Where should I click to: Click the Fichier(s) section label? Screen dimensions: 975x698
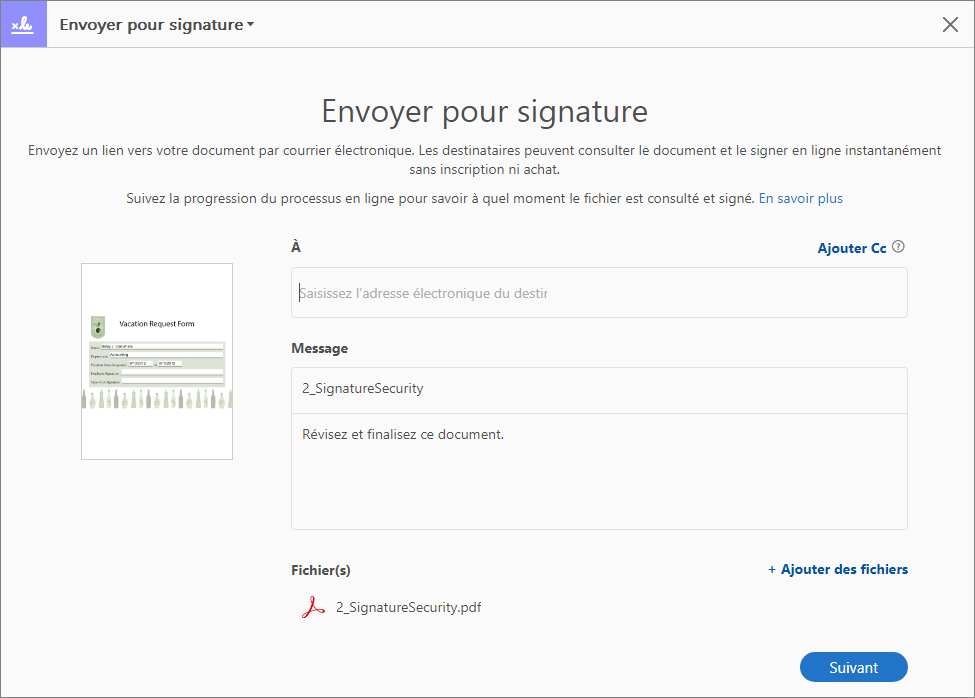pyautogui.click(x=320, y=570)
